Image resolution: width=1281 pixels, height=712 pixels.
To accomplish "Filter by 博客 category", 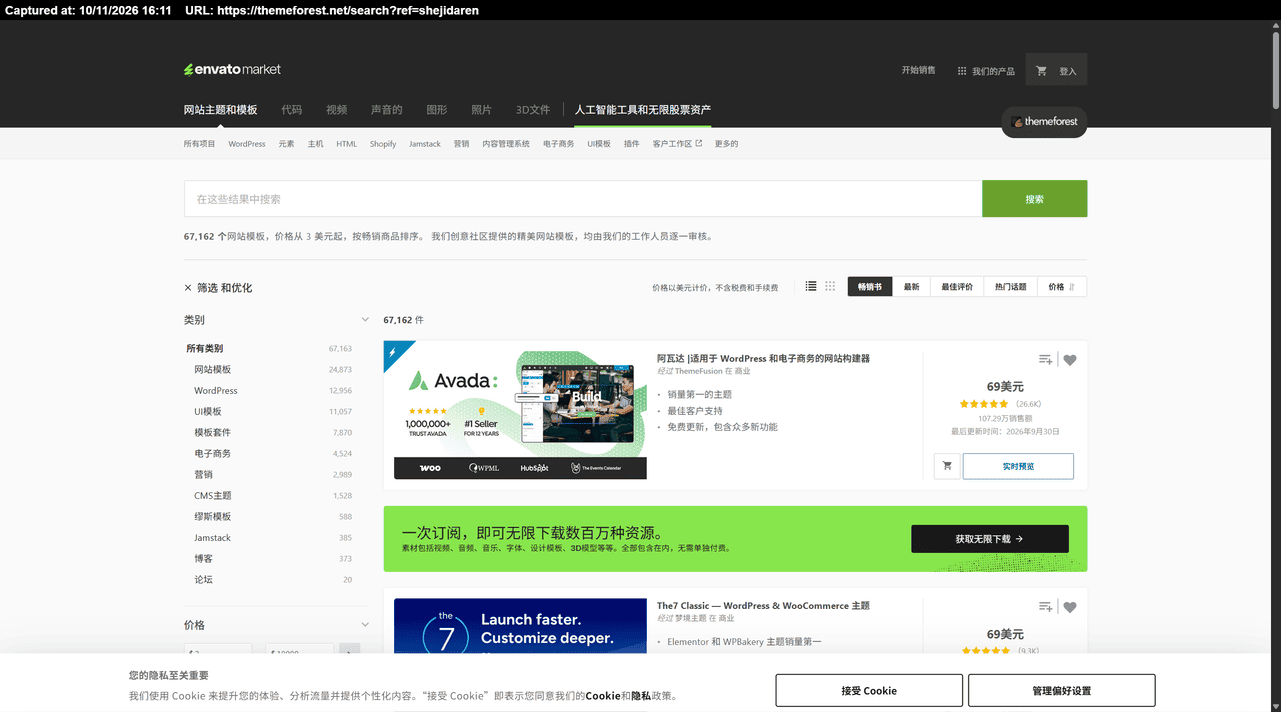I will coord(203,559).
